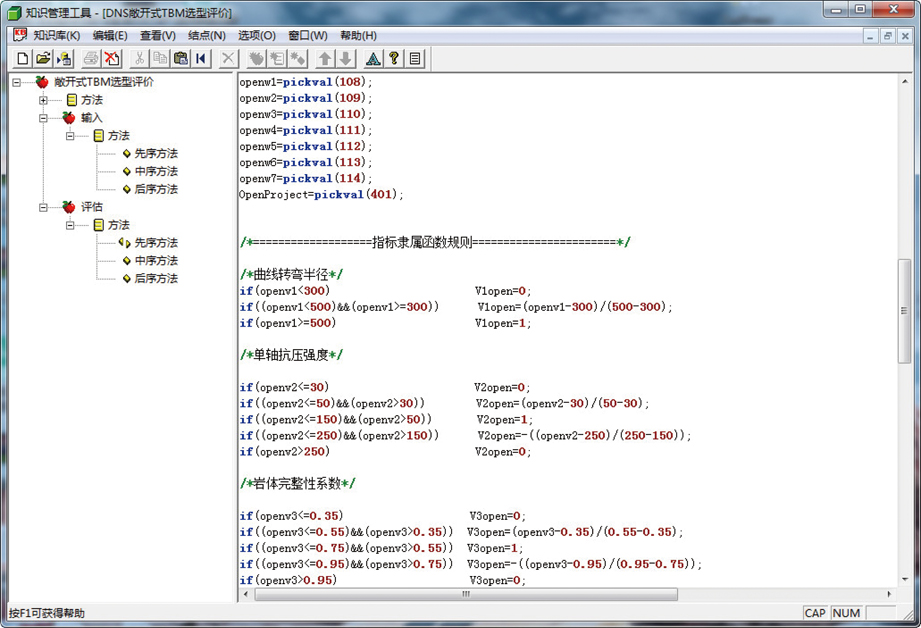Click the code editor vertical scrollbar thumb
The image size is (921, 628).
(x=904, y=311)
